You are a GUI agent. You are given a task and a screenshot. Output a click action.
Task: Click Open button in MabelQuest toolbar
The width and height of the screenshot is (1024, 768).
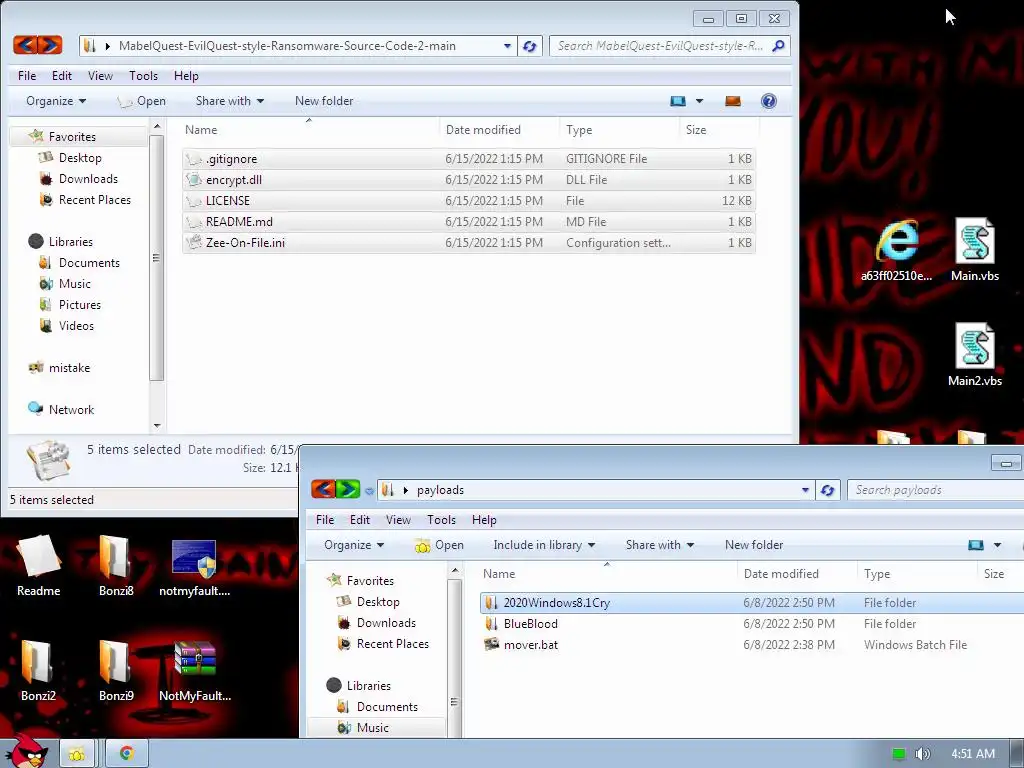pos(142,101)
